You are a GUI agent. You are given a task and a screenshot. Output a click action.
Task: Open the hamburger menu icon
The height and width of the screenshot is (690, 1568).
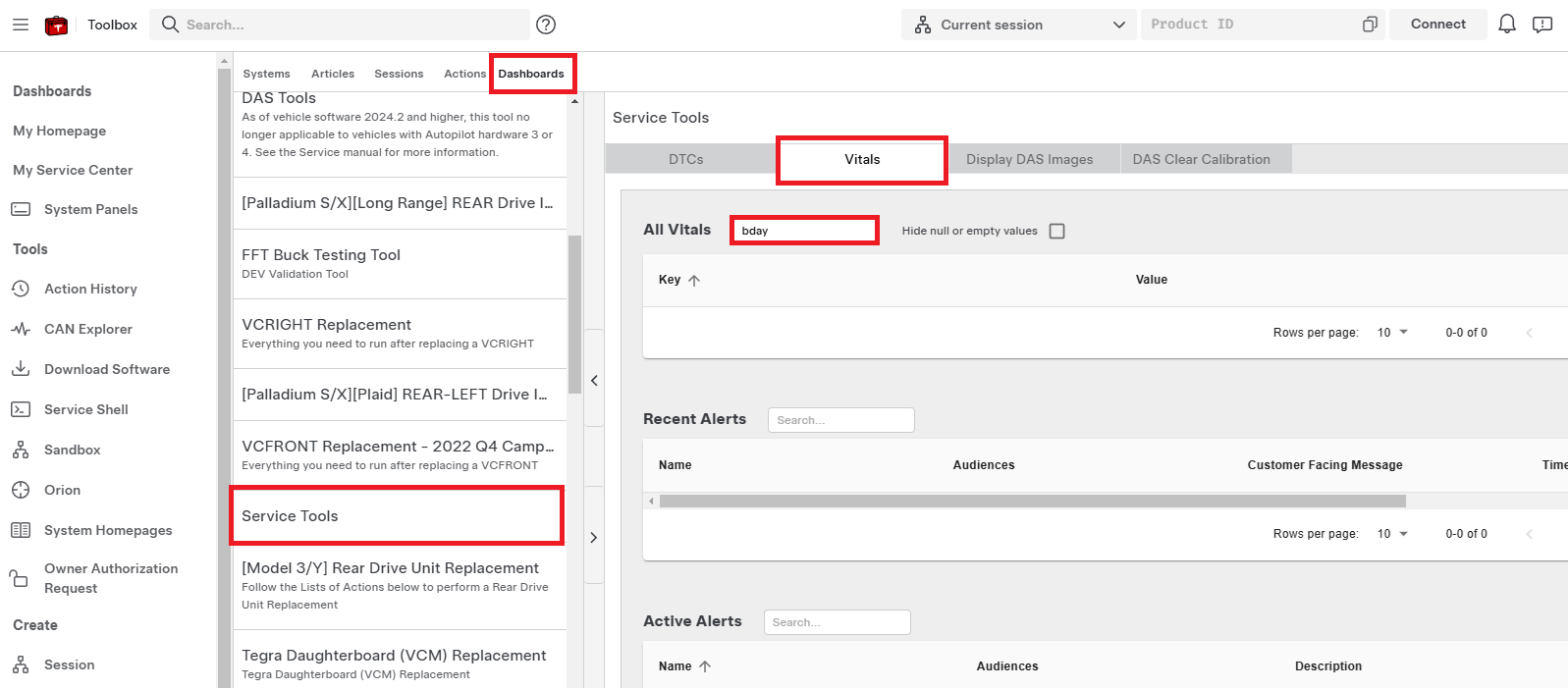21,25
